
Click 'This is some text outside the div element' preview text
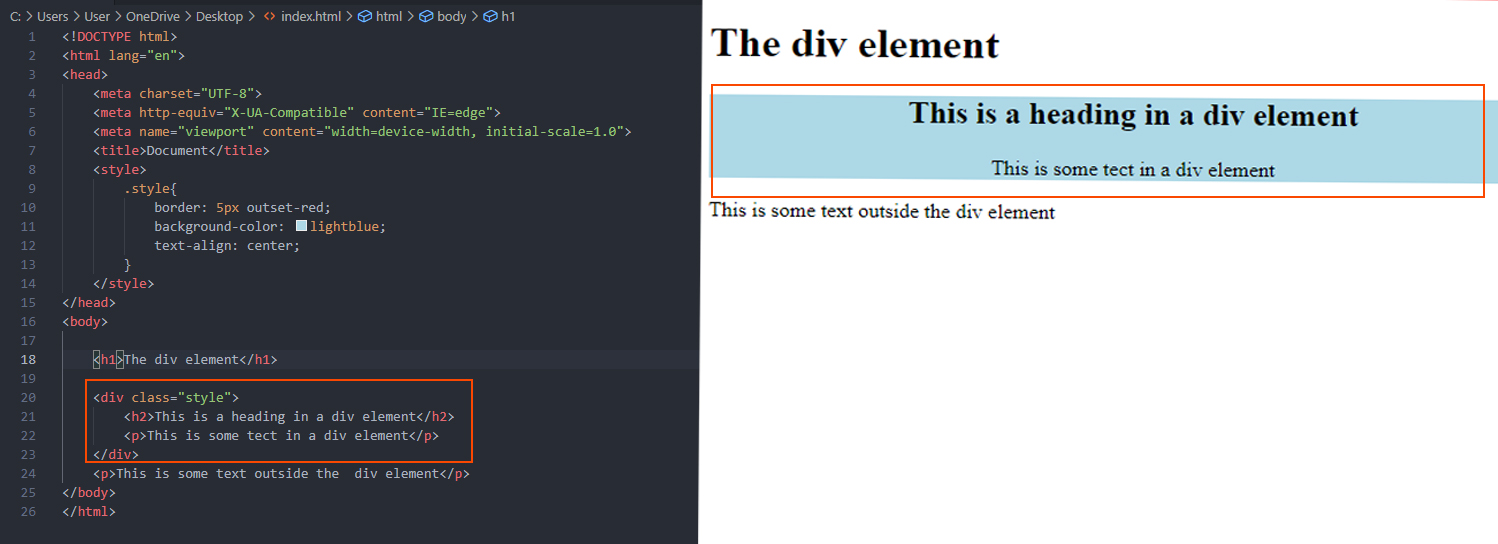(882, 211)
